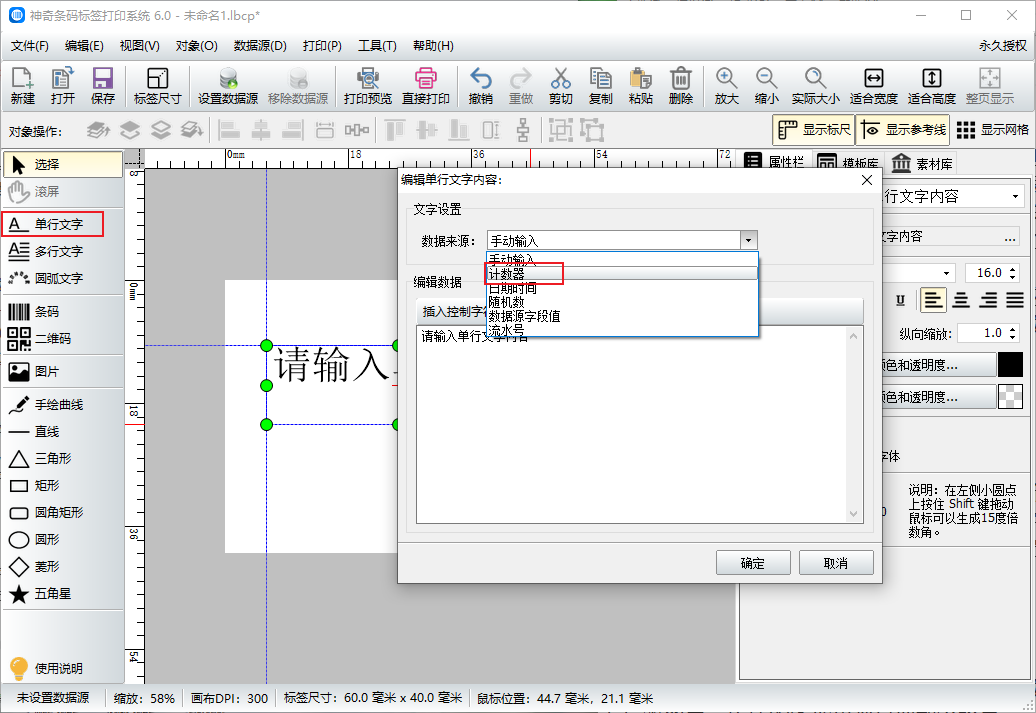This screenshot has height=713, width=1036.
Task: Click the 确定 button
Action: pos(753,563)
